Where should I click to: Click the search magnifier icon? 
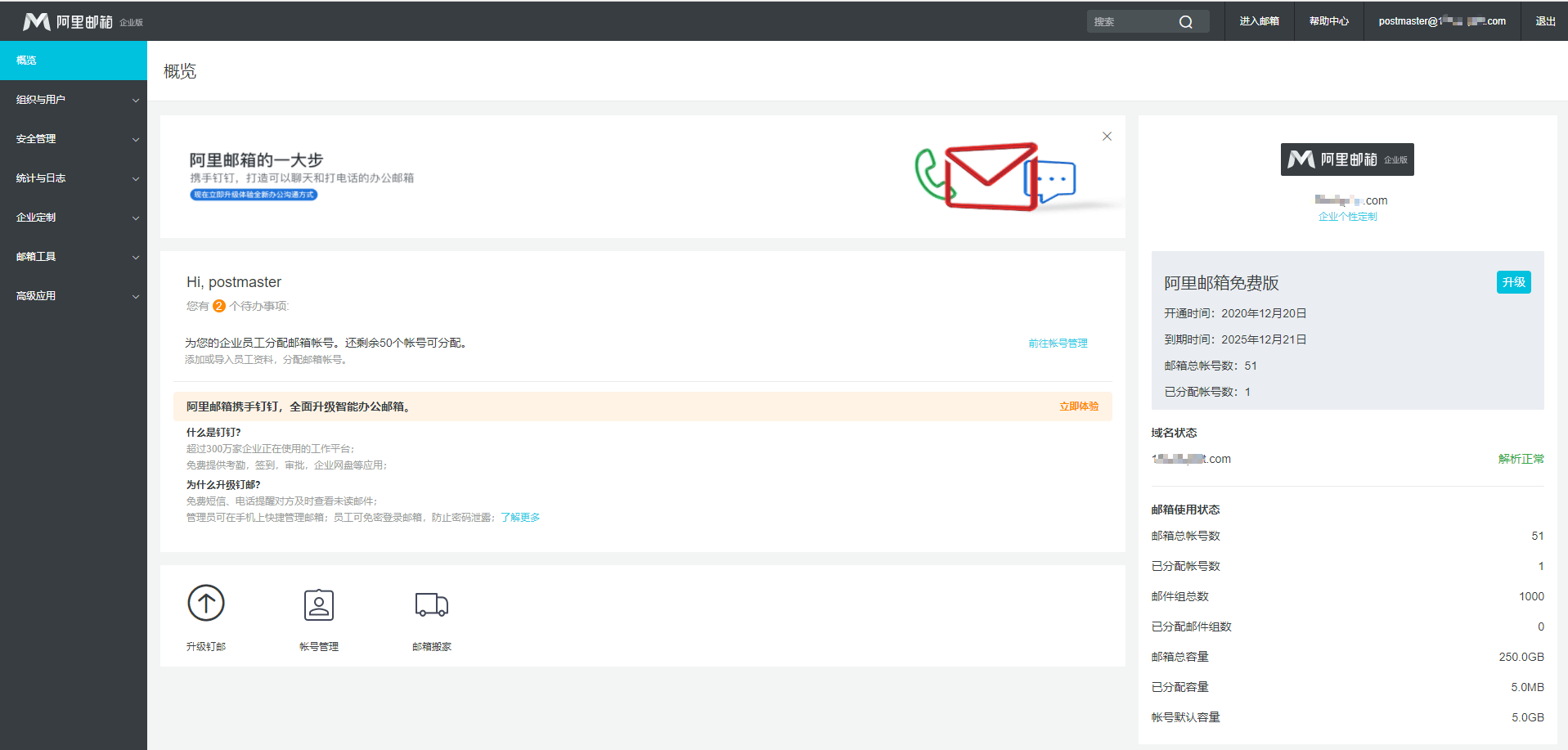tap(1185, 22)
